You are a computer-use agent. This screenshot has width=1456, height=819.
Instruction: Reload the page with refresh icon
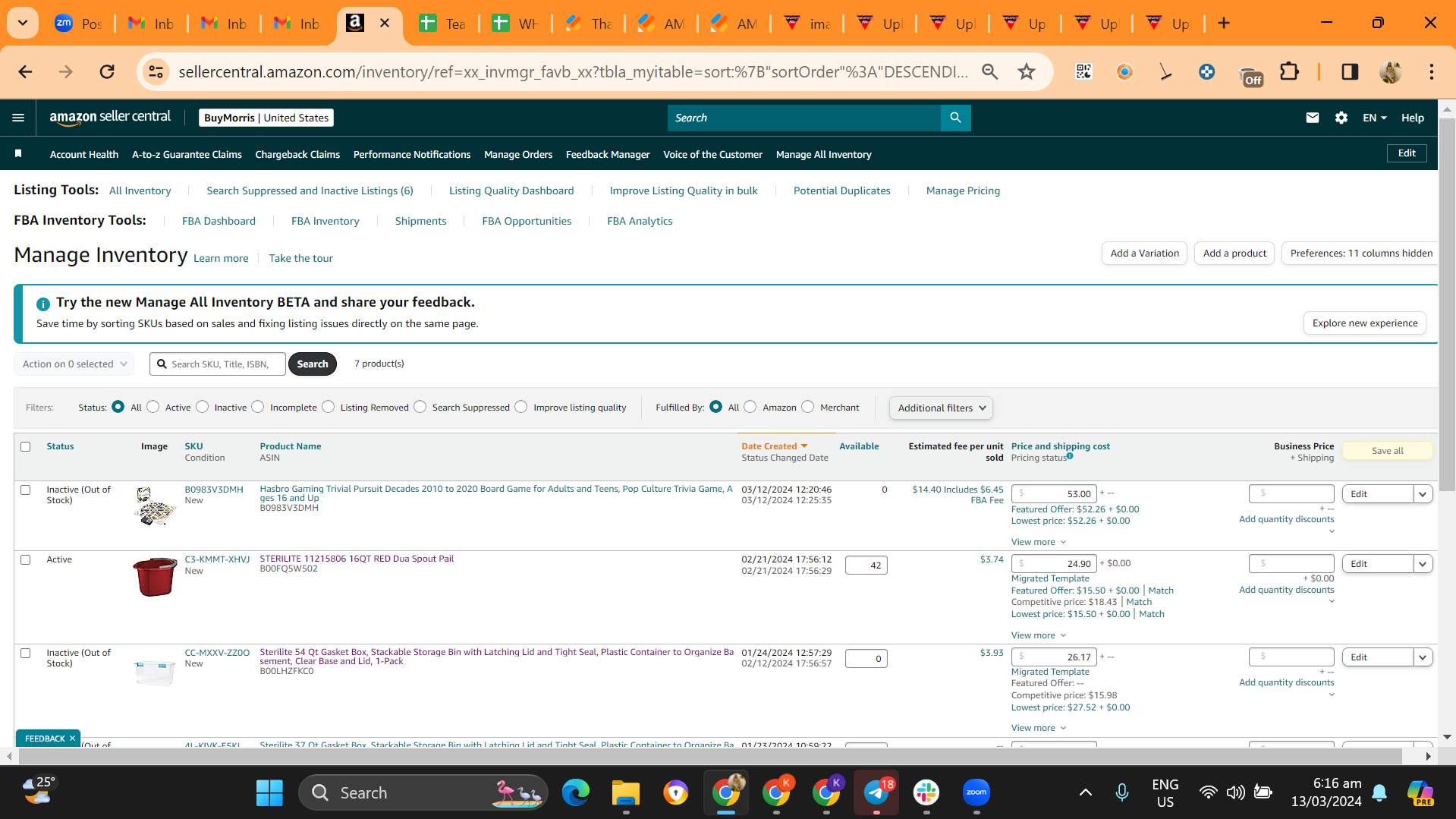107,71
